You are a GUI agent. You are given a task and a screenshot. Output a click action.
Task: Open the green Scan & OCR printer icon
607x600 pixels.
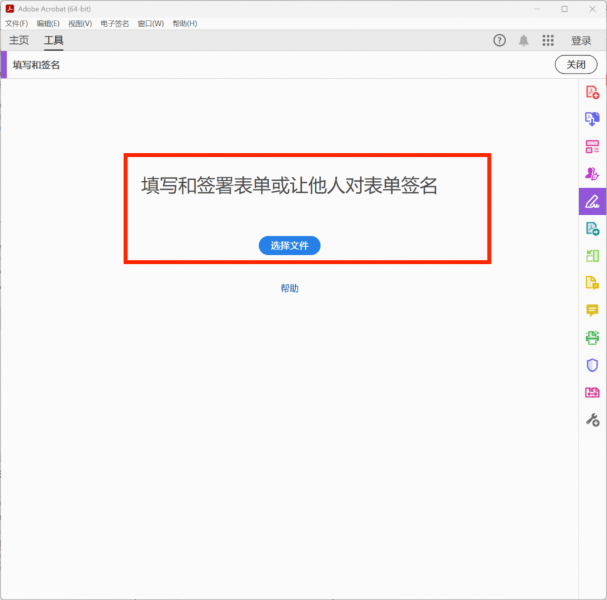coord(592,338)
